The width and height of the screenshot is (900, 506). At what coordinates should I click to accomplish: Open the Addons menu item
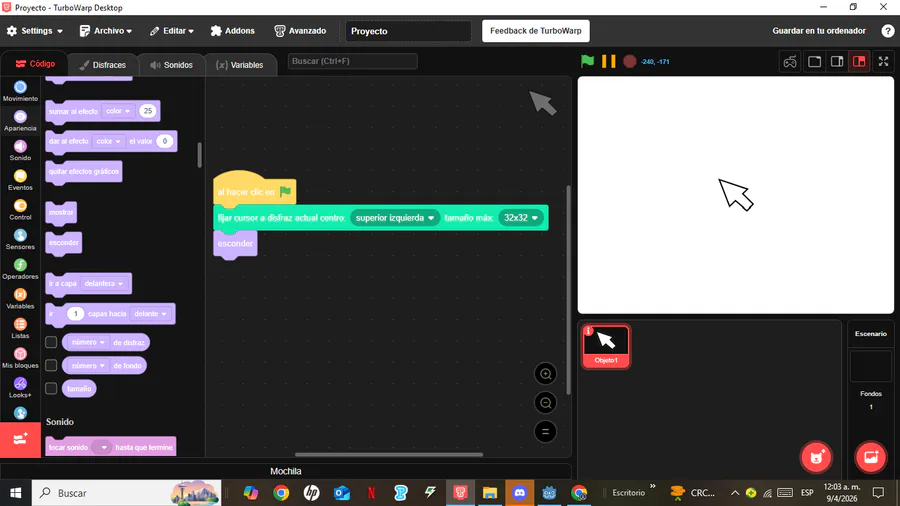(232, 31)
